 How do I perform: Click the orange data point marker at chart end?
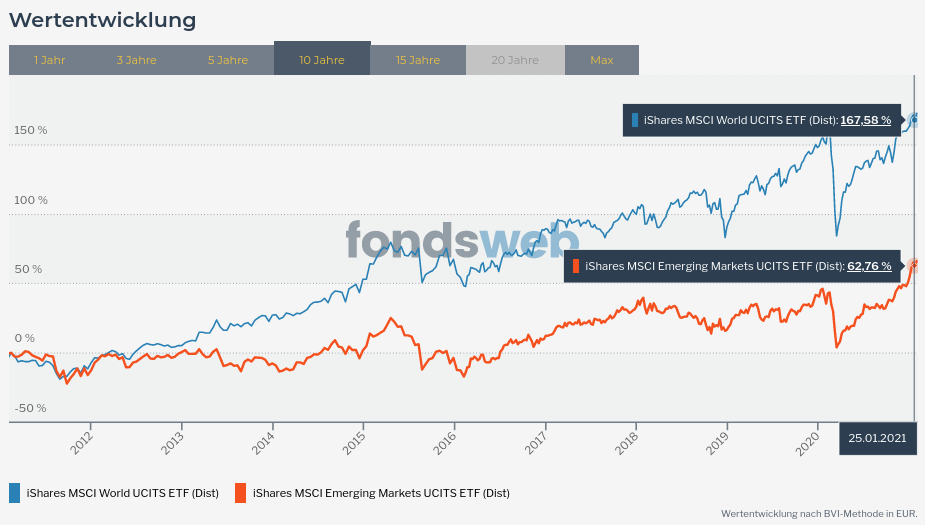[914, 265]
